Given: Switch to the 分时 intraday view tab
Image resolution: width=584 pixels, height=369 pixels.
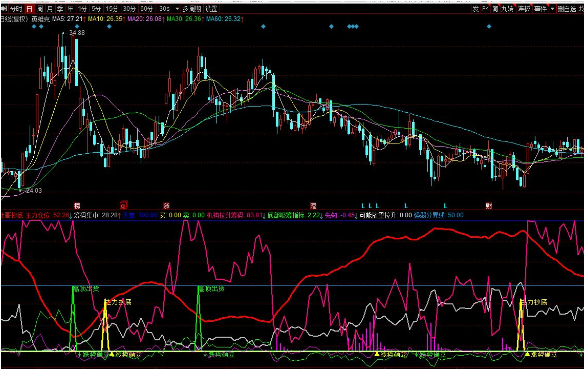Looking at the screenshot, I should [x=16, y=9].
